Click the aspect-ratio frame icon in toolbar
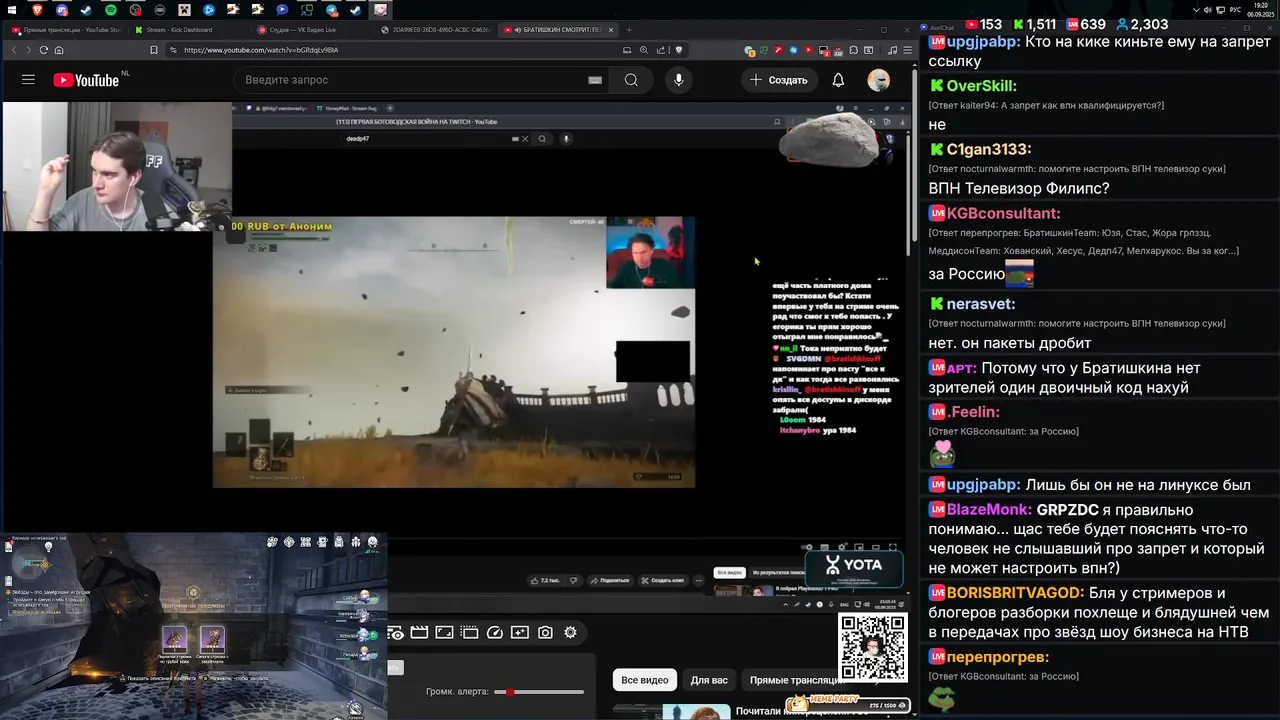Image resolution: width=1280 pixels, height=720 pixels. click(x=444, y=633)
